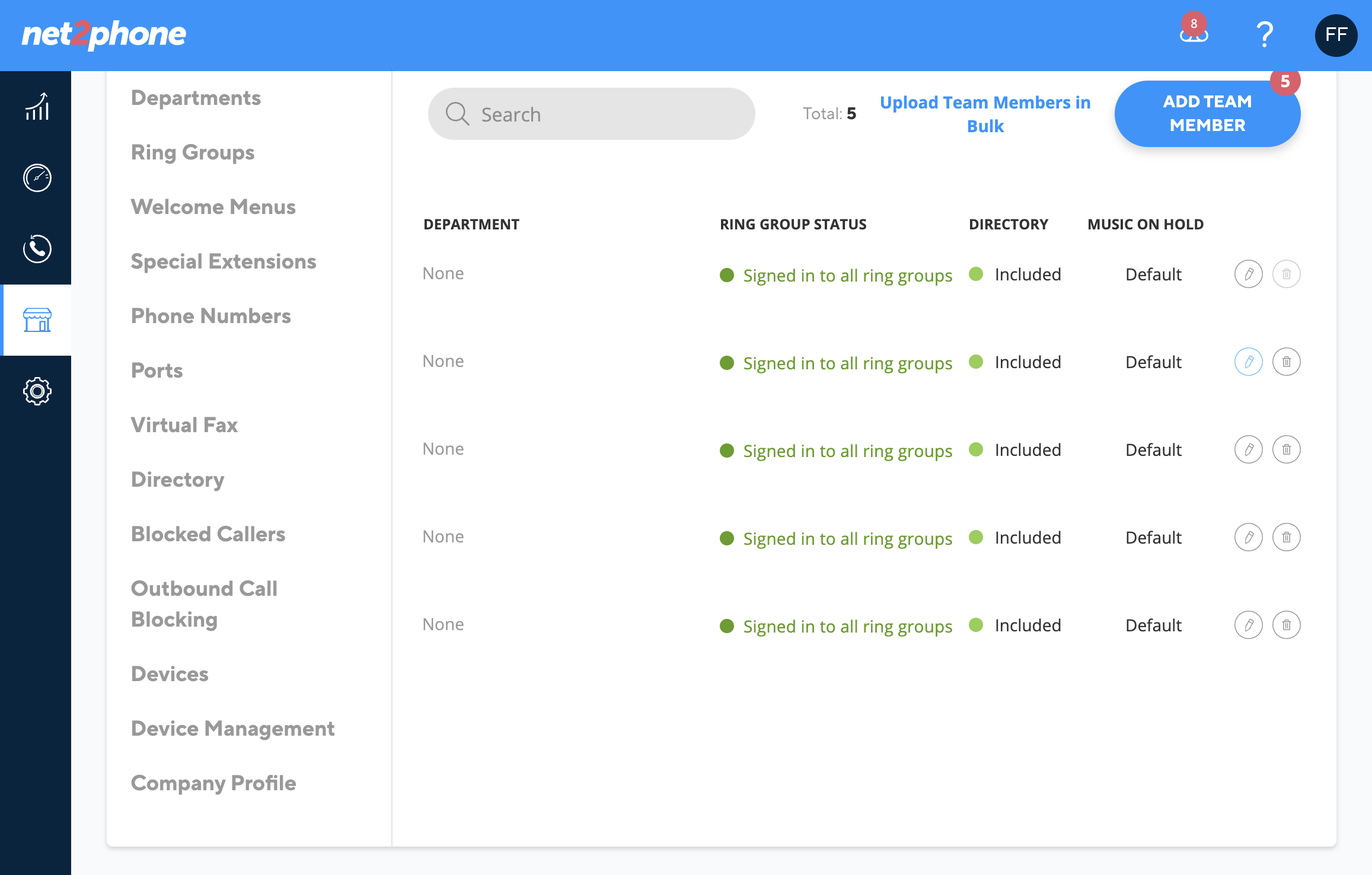Open the settings gear sidebar icon
1372x875 pixels.
coord(37,391)
